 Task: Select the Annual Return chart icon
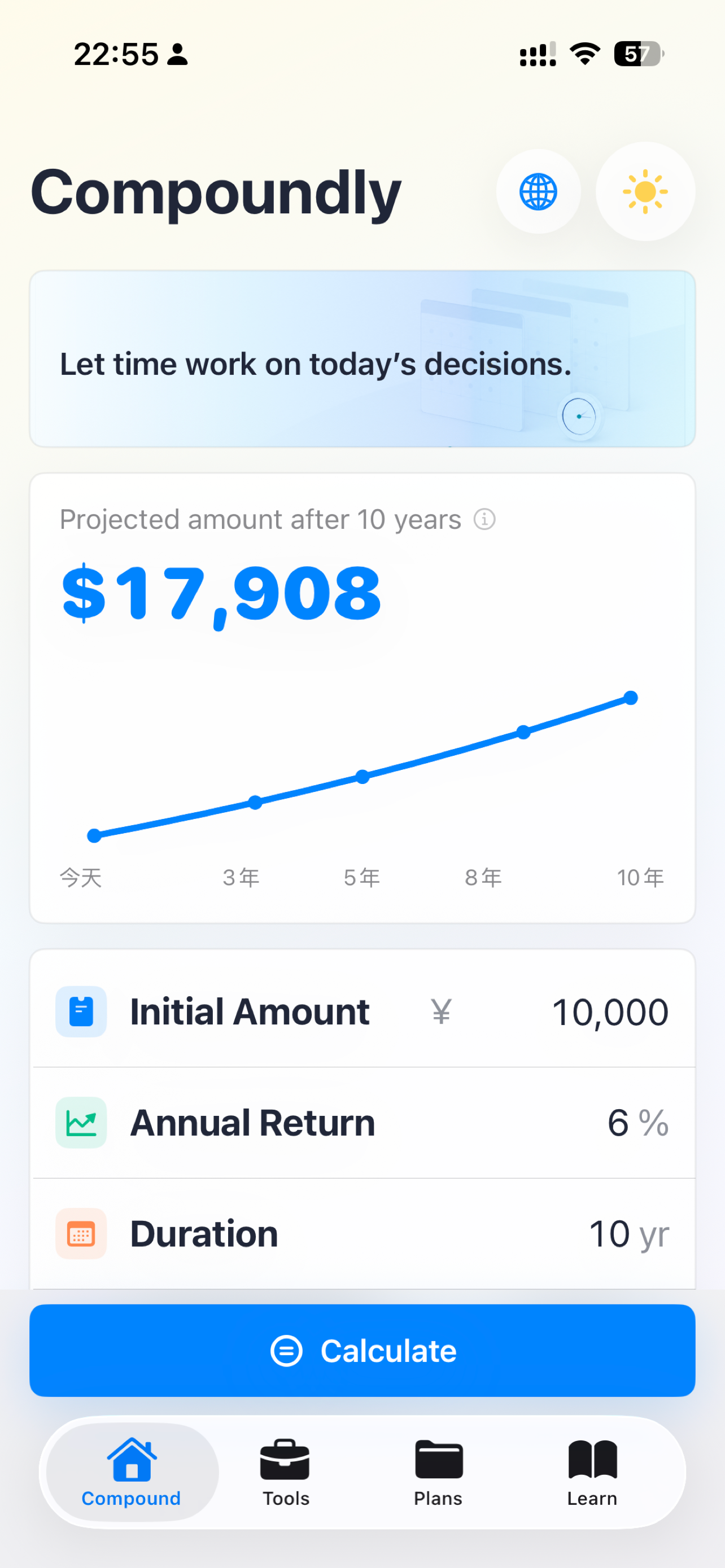pos(81,1123)
